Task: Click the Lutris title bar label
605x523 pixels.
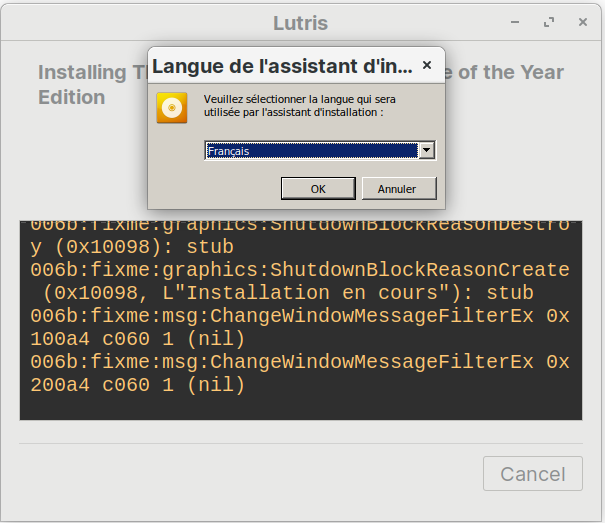Action: pos(300,22)
